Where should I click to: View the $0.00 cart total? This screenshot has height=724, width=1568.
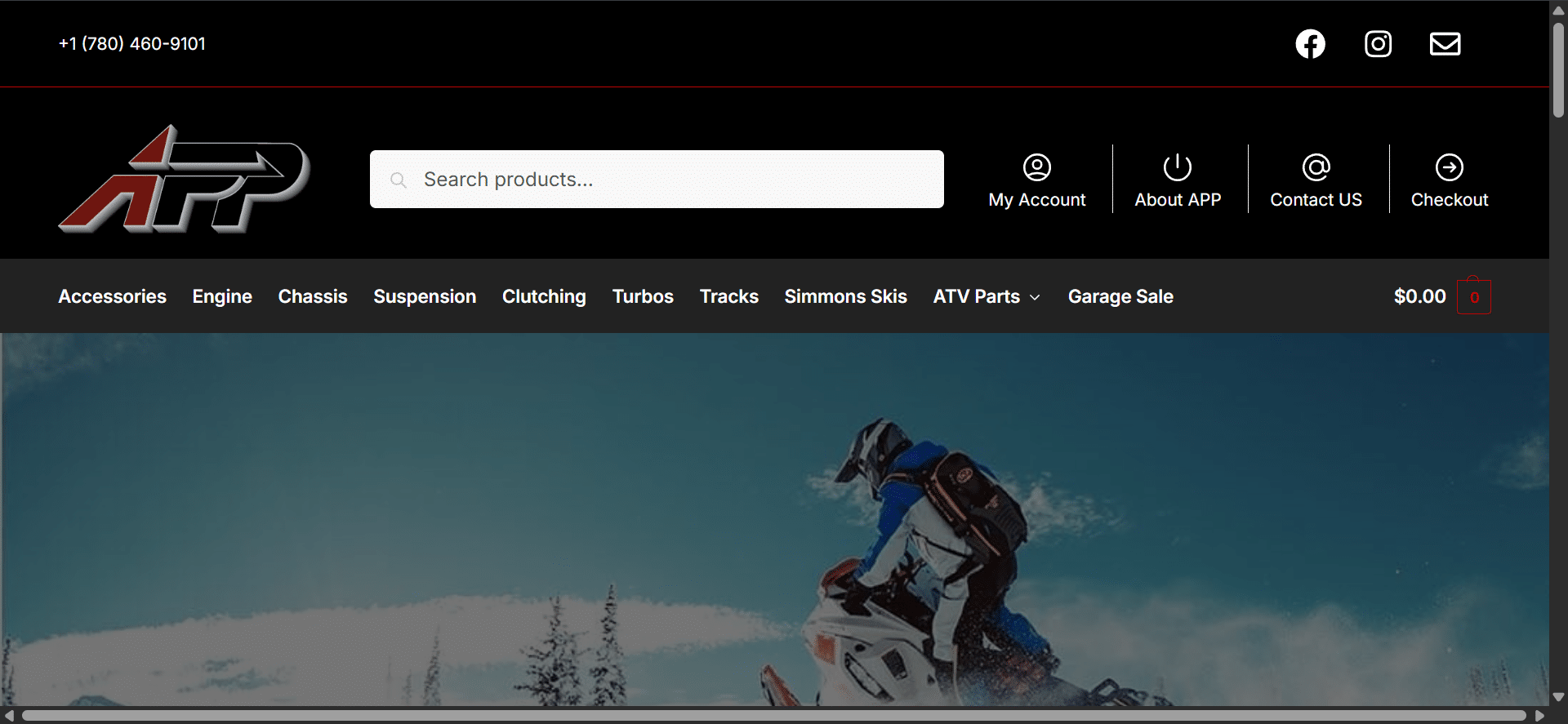tap(1419, 296)
